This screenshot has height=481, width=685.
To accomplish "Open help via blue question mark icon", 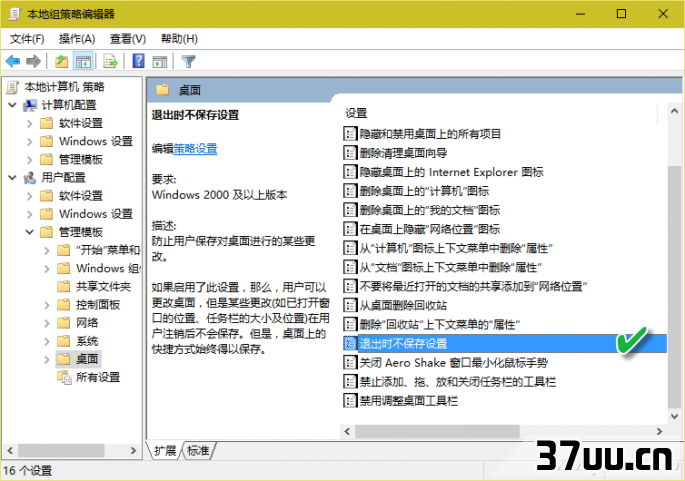I will click(138, 61).
